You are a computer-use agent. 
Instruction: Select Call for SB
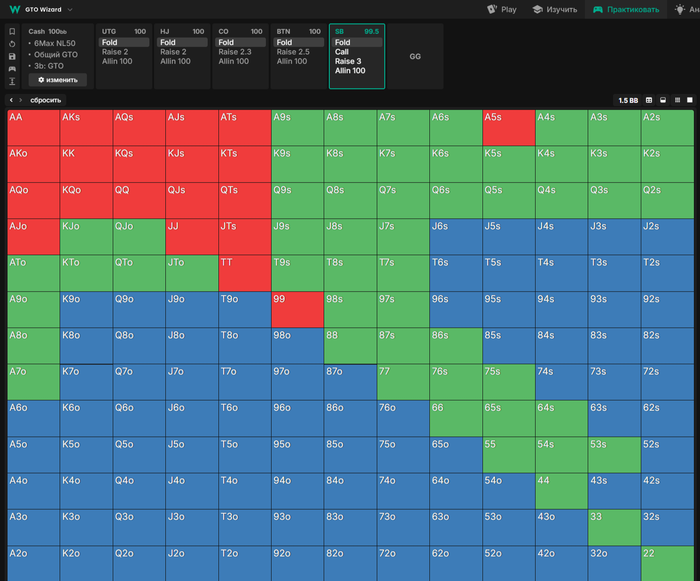(342, 52)
